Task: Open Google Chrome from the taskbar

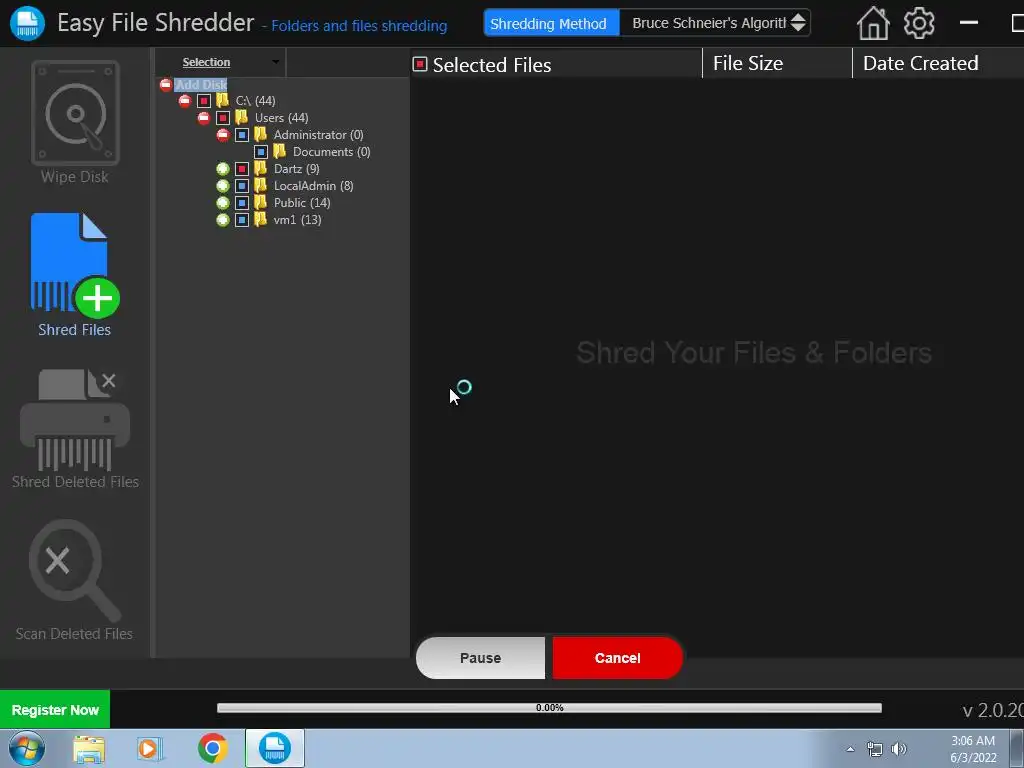Action: 212,748
